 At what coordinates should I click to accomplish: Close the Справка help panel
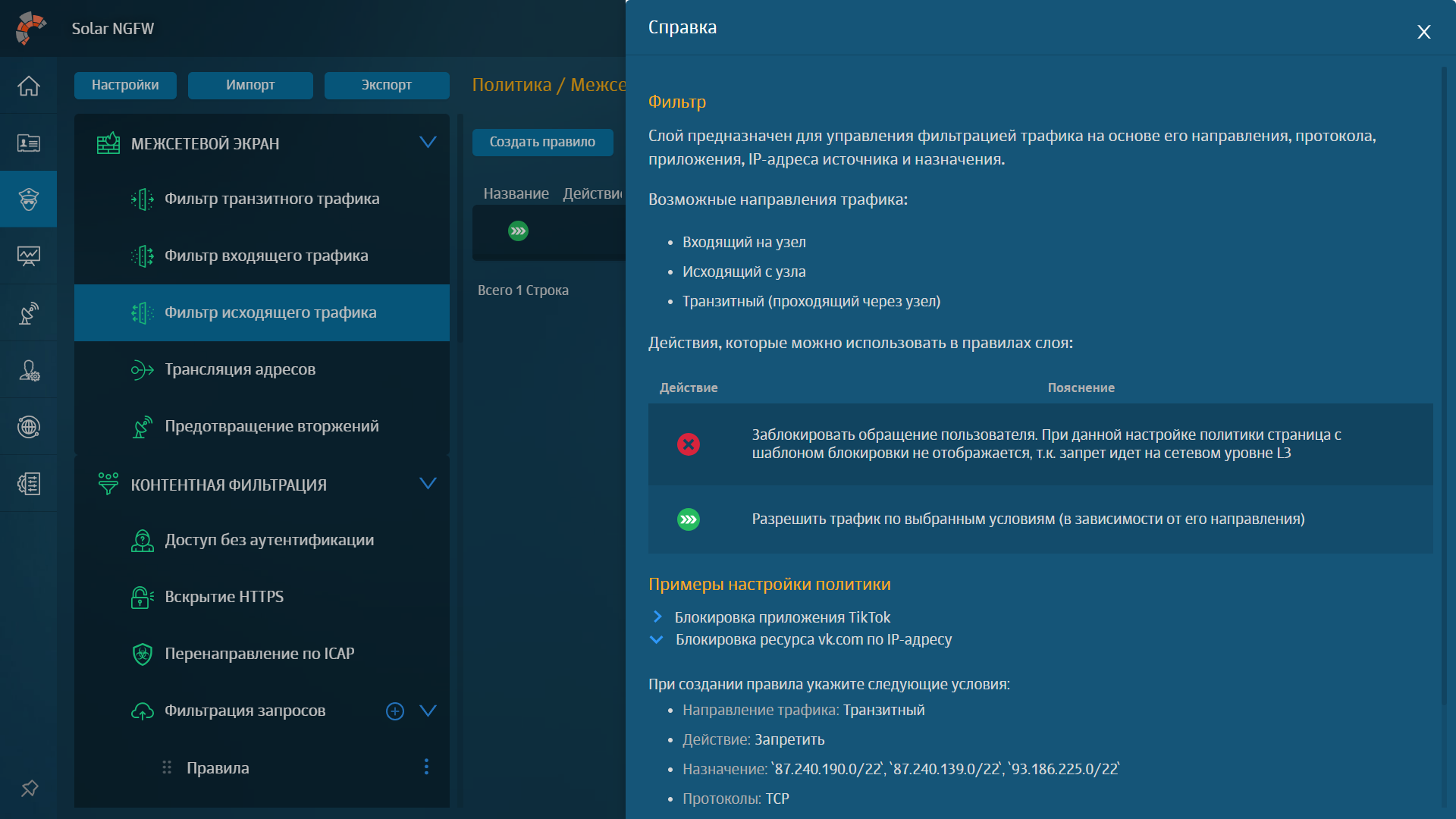1423,32
